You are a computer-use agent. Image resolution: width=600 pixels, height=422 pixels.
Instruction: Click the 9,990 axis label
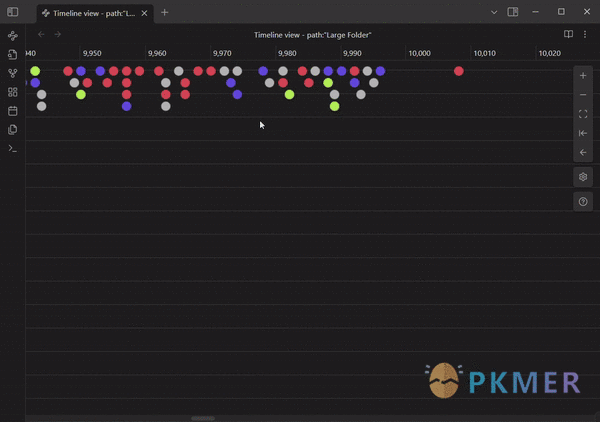[x=352, y=53]
